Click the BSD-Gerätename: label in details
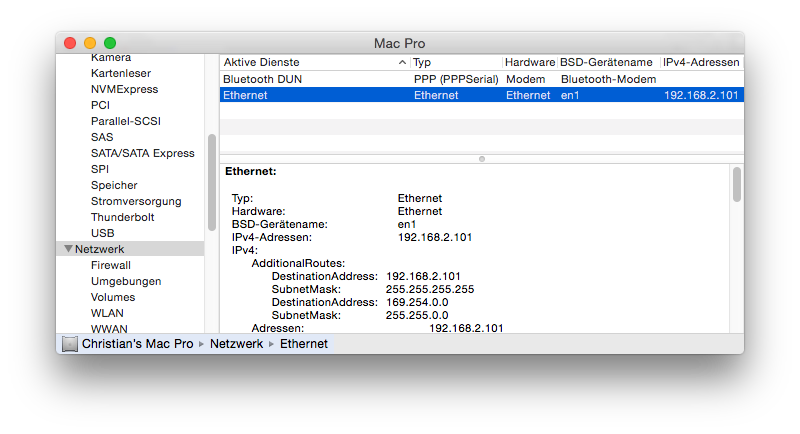Image resolution: width=800 pixels, height=434 pixels. tap(280, 224)
